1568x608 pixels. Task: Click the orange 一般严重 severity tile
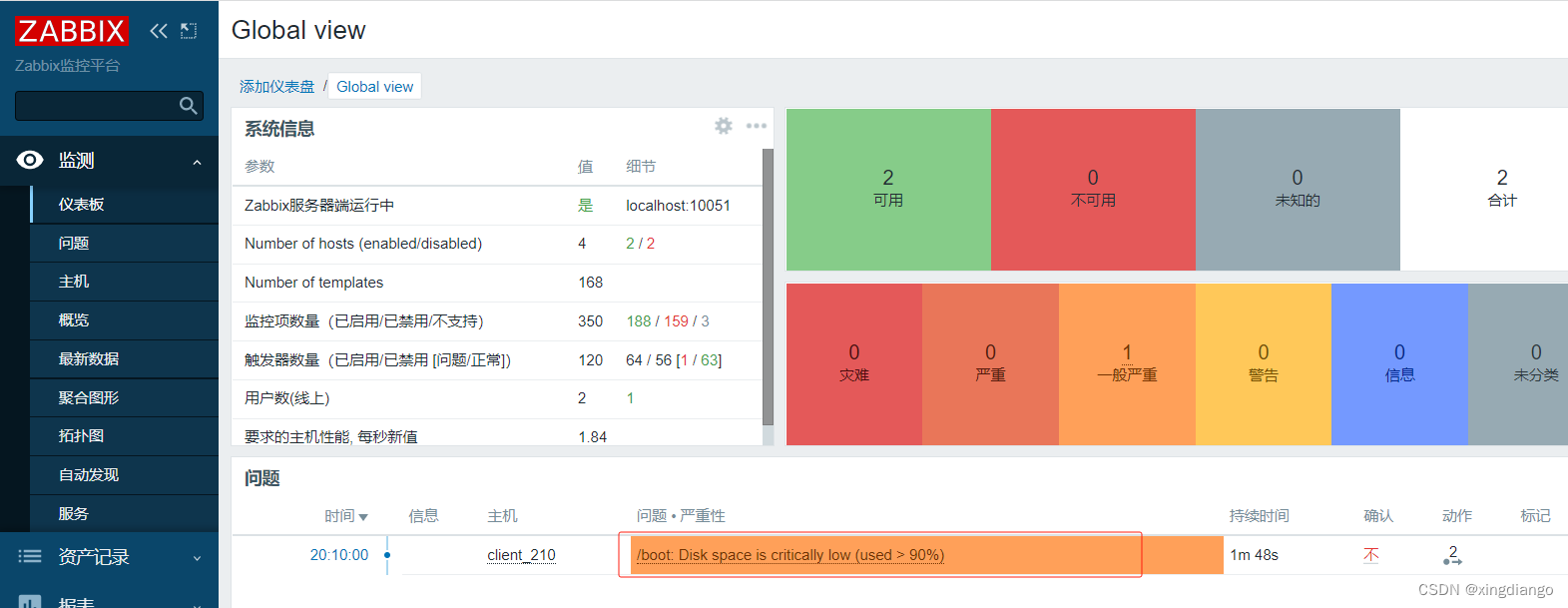[1127, 364]
